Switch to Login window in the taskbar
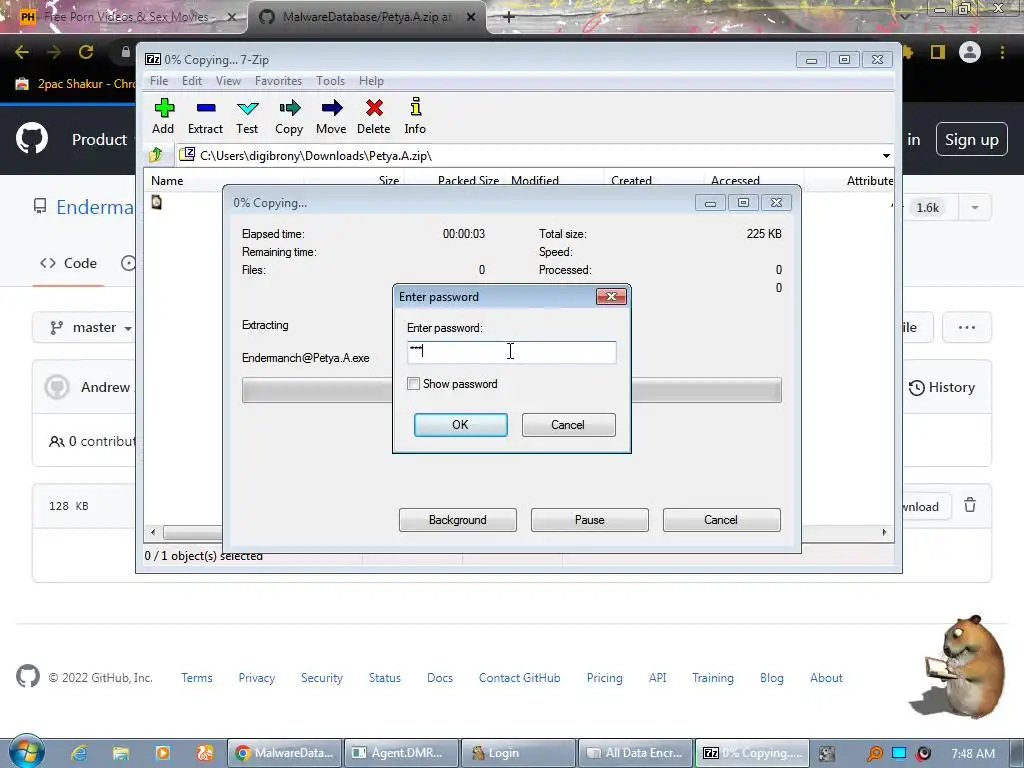The height and width of the screenshot is (768, 1024). (519, 752)
